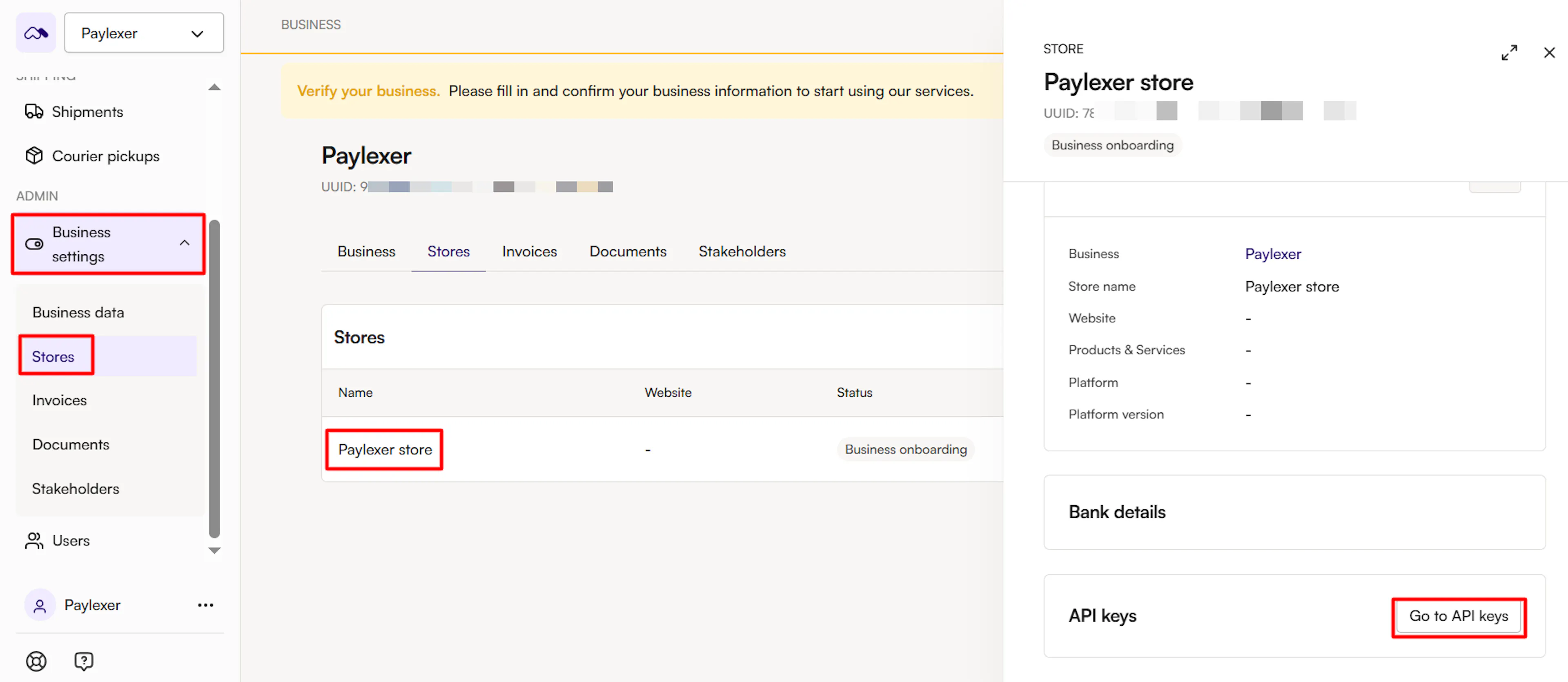
Task: Click the Paylexer user avatar icon
Action: pyautogui.click(x=40, y=605)
